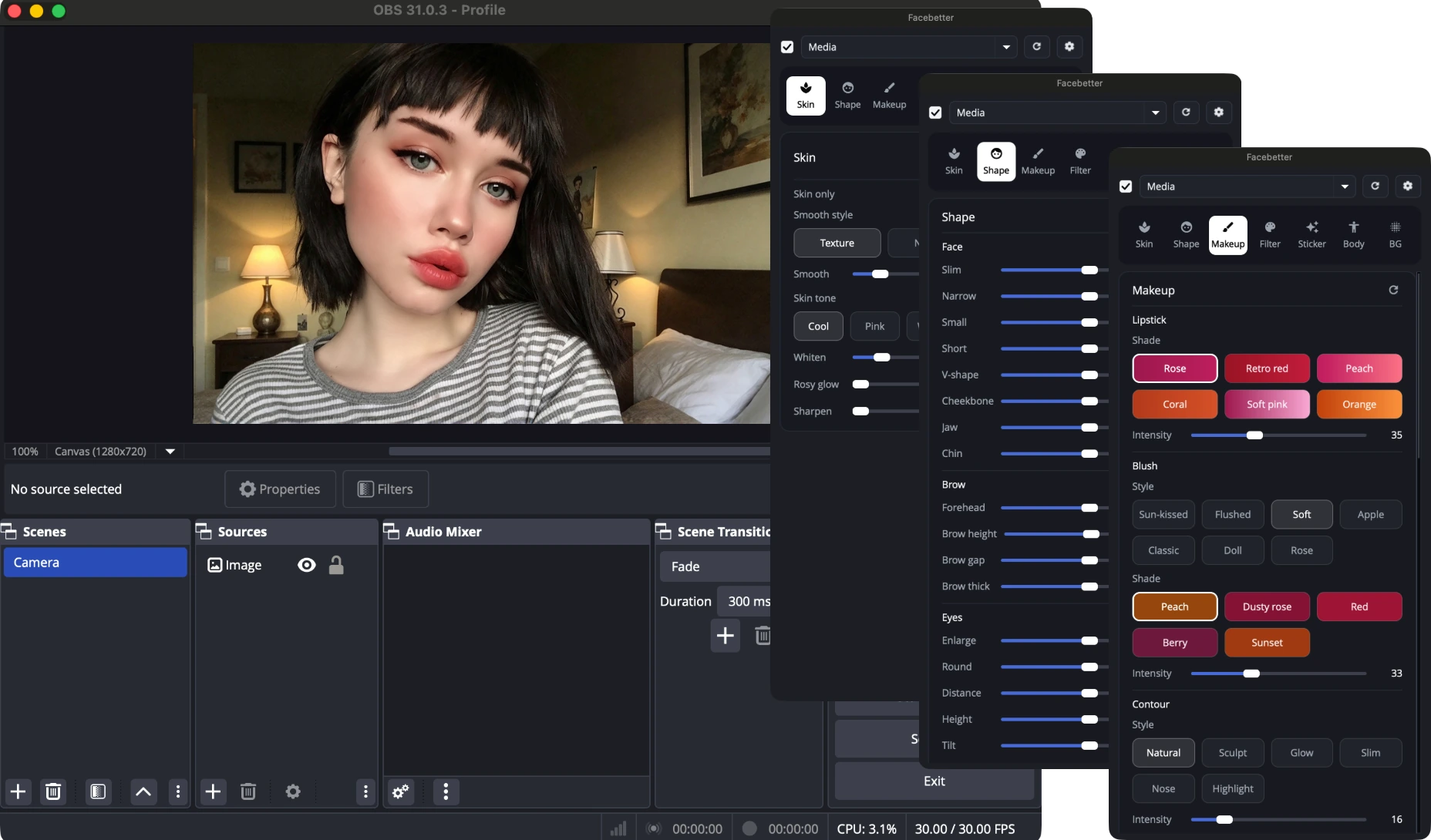Switch to Makeup tab in middle Facebetter window
The width and height of the screenshot is (1431, 840).
click(1038, 161)
